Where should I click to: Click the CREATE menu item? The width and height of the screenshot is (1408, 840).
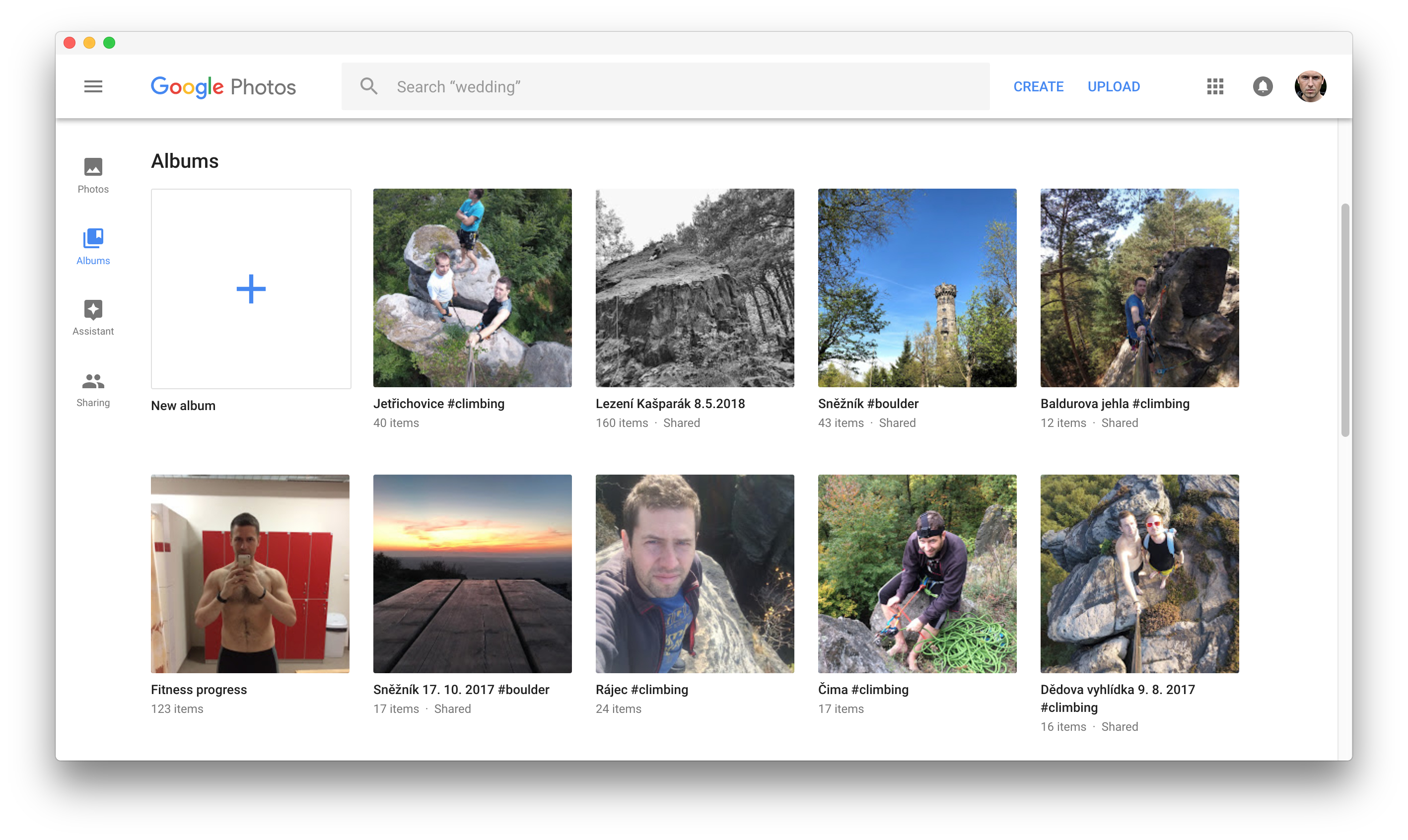(1039, 86)
